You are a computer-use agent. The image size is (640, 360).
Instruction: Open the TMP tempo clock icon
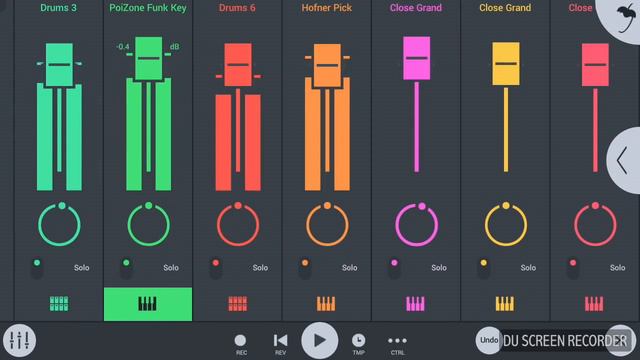[x=358, y=344]
